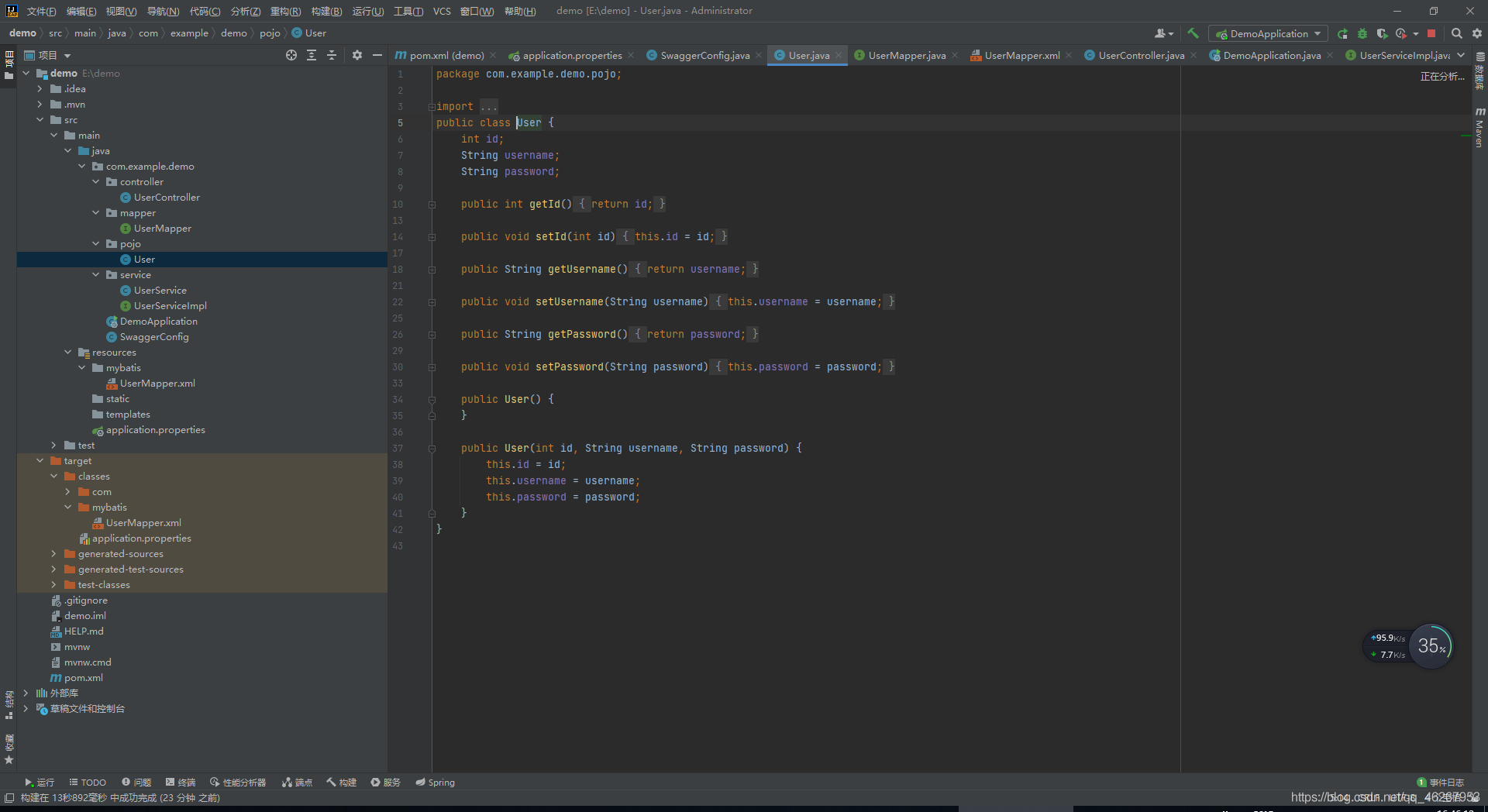Screen dimensions: 1488x812
Task: Toggle fold on getId method in gutter
Action: point(432,205)
